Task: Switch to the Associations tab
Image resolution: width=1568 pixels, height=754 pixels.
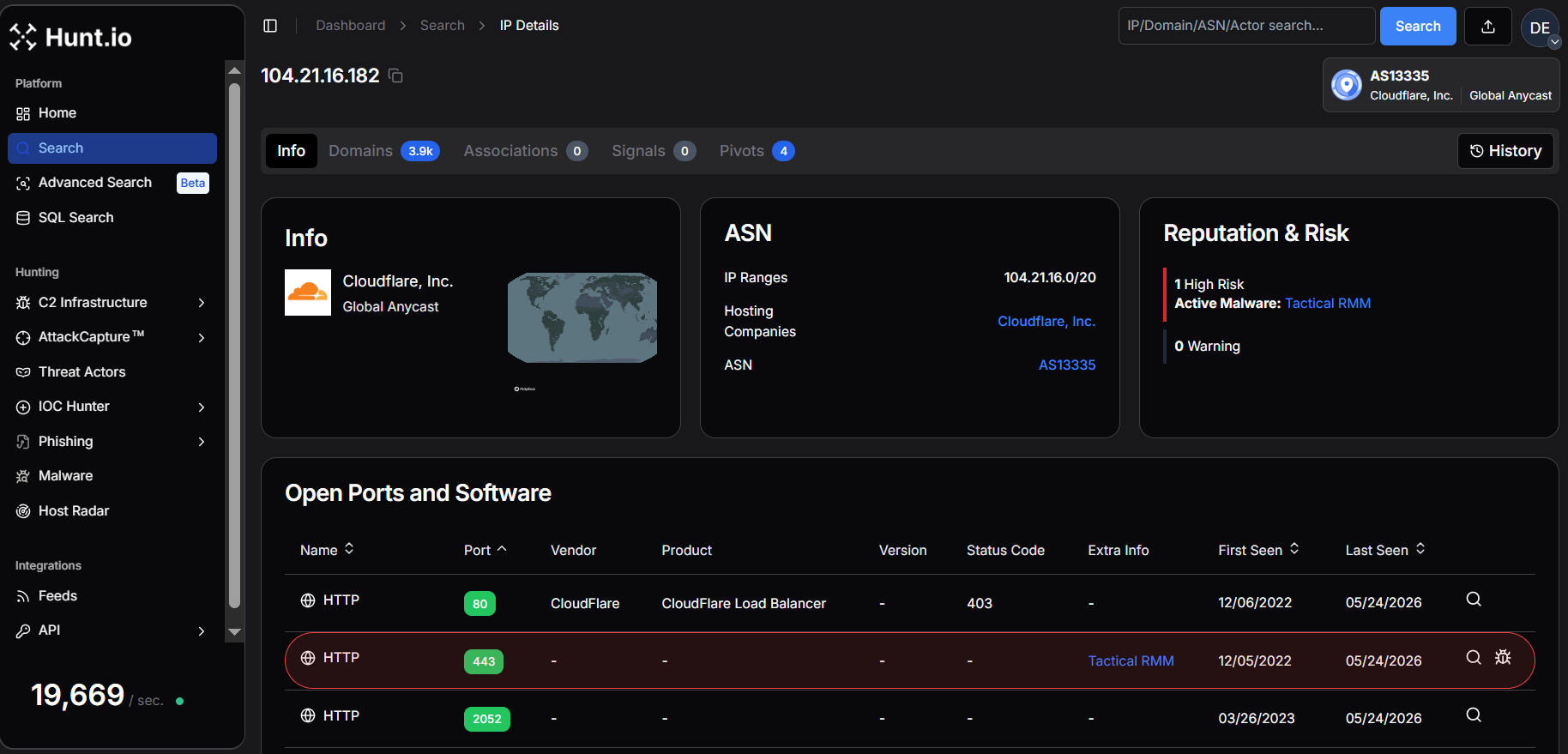Action: pyautogui.click(x=525, y=151)
